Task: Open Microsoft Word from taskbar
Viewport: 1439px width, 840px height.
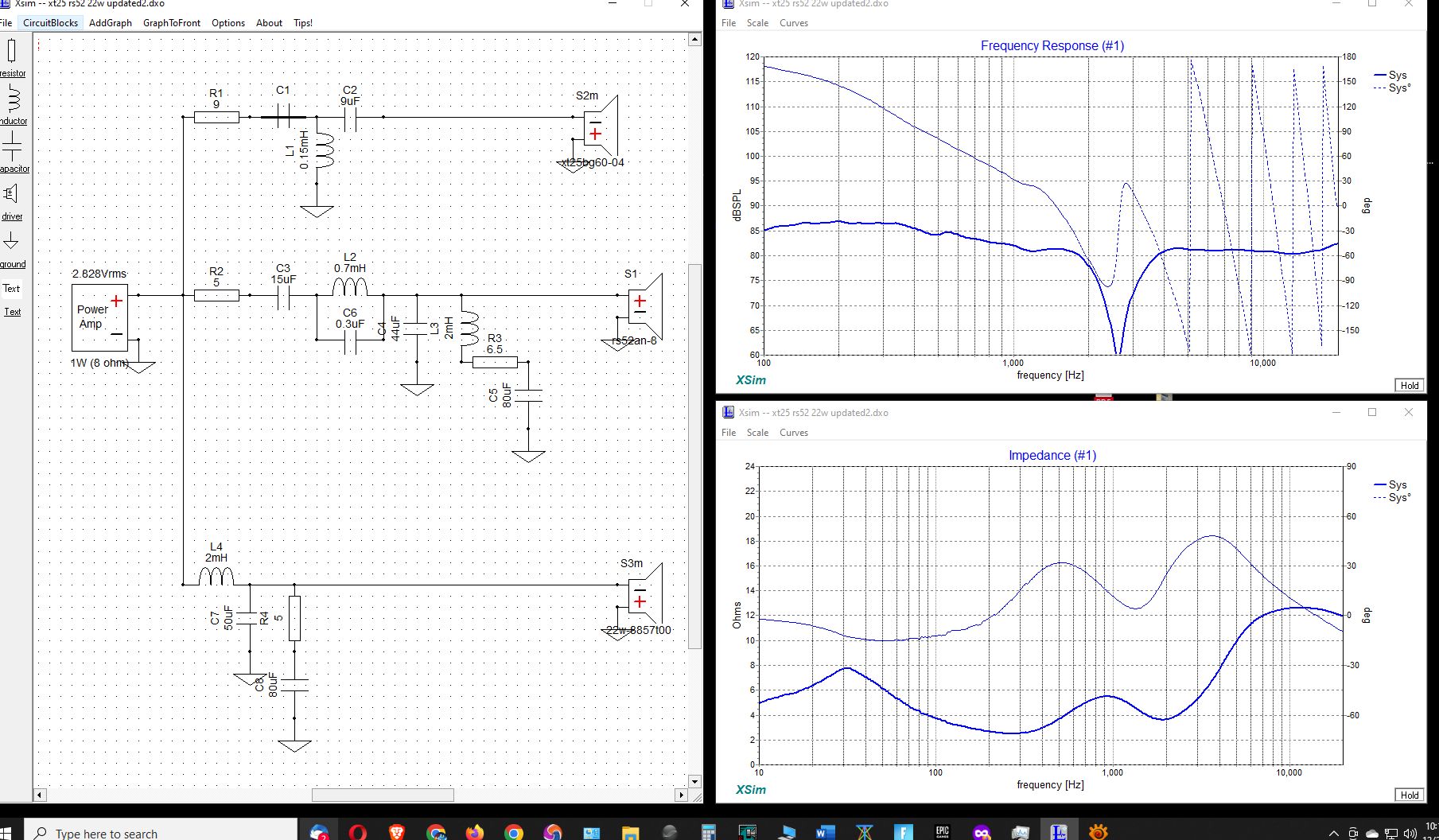Action: coord(824,833)
